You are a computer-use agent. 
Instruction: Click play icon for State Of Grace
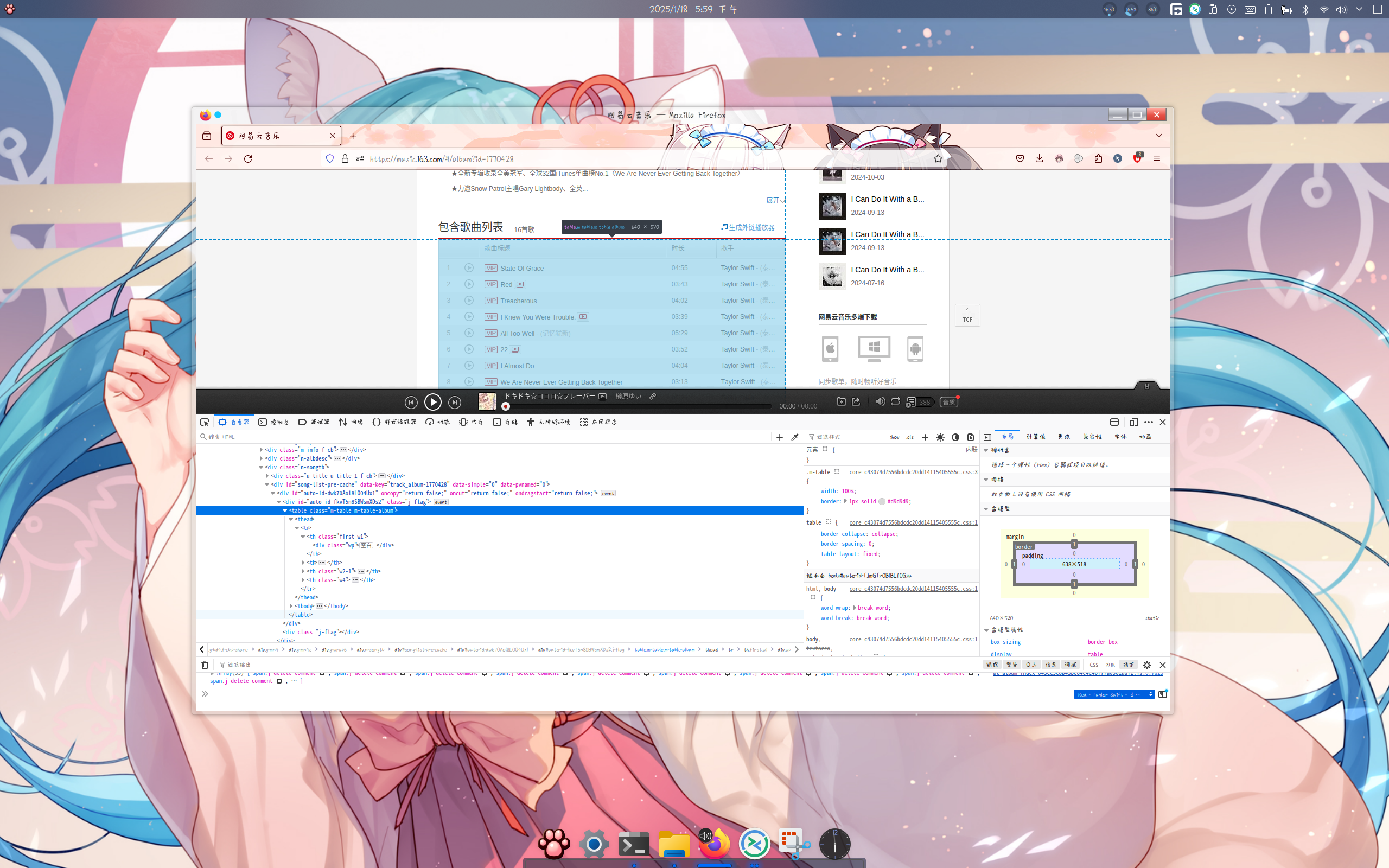point(469,268)
